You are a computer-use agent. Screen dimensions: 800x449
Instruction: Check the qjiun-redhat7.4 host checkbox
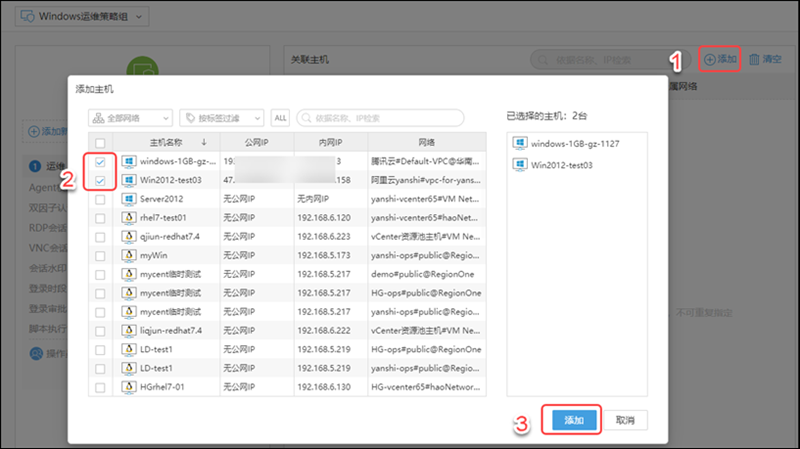(100, 237)
